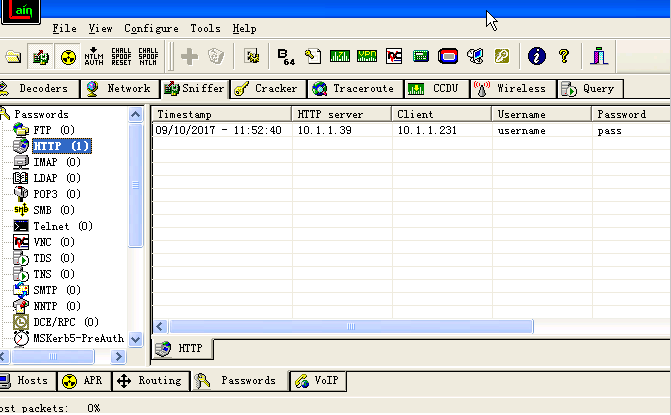Click the recycle bin Remove icon
671x415 pixels.
[216, 56]
